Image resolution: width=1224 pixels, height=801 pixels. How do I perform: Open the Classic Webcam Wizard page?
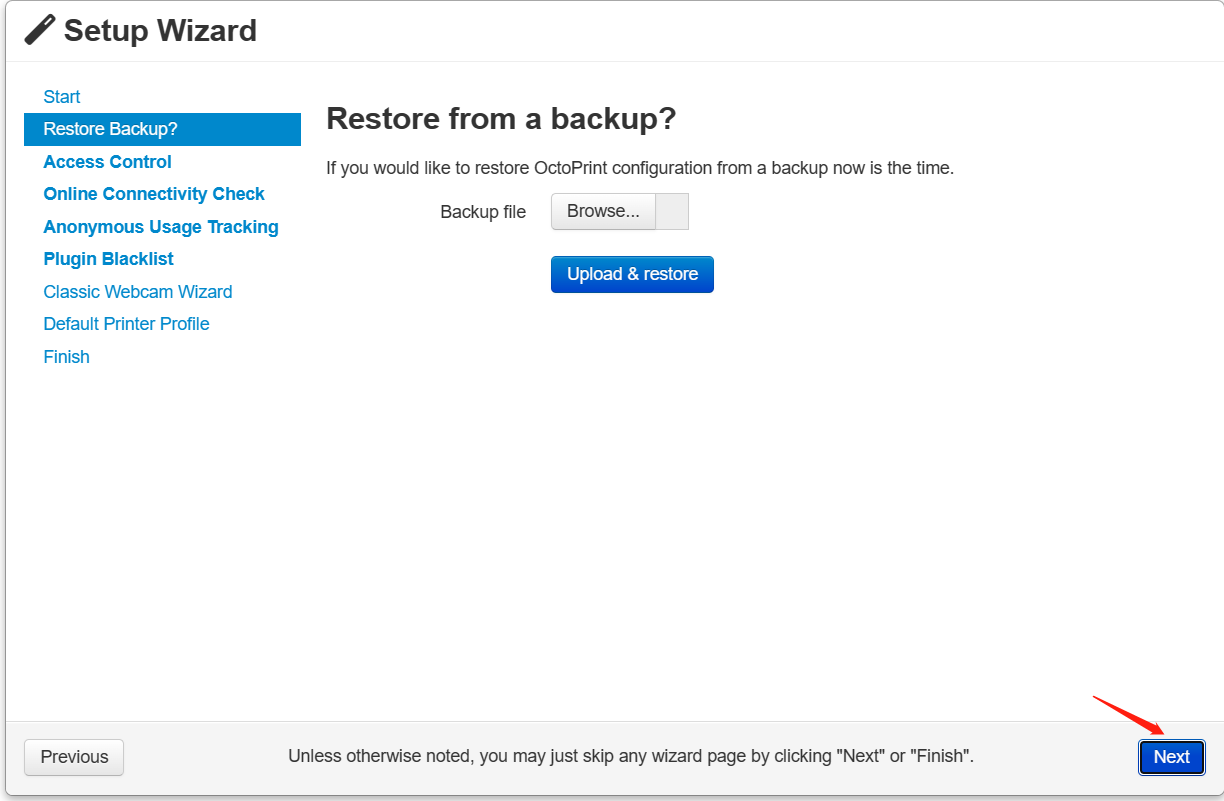pos(138,292)
